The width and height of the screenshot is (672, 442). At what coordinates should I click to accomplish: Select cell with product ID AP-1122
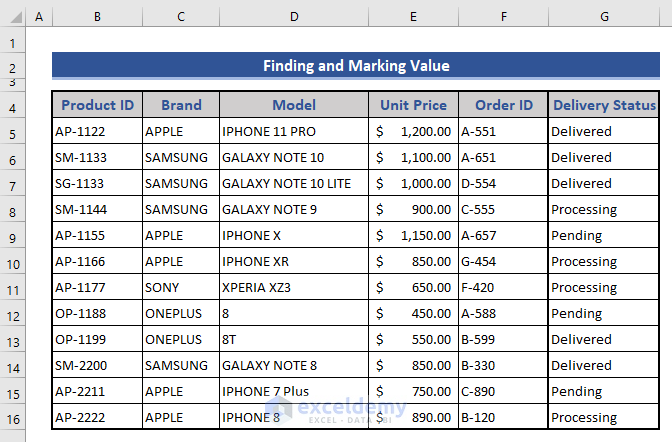tap(97, 131)
